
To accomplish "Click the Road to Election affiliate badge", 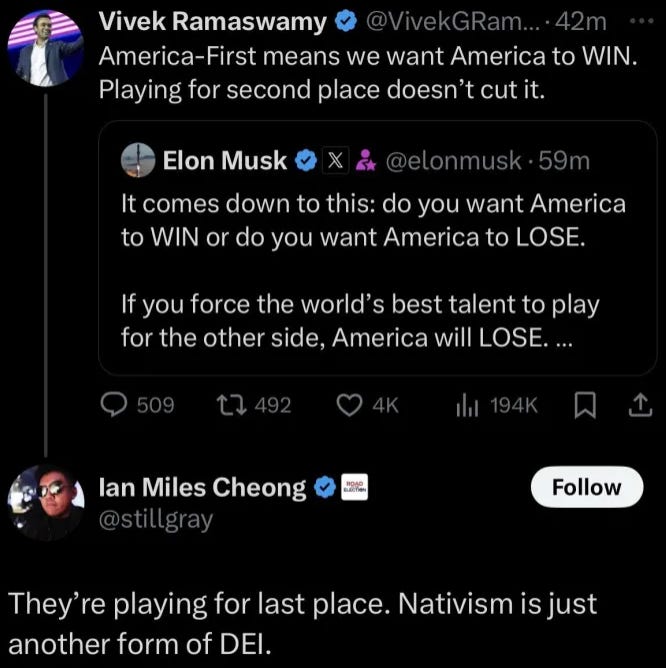I will (x=355, y=487).
